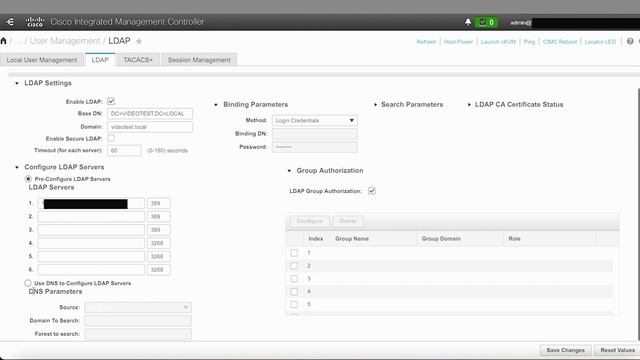Select Use DNS to Configure LDAP Servers

(28, 283)
